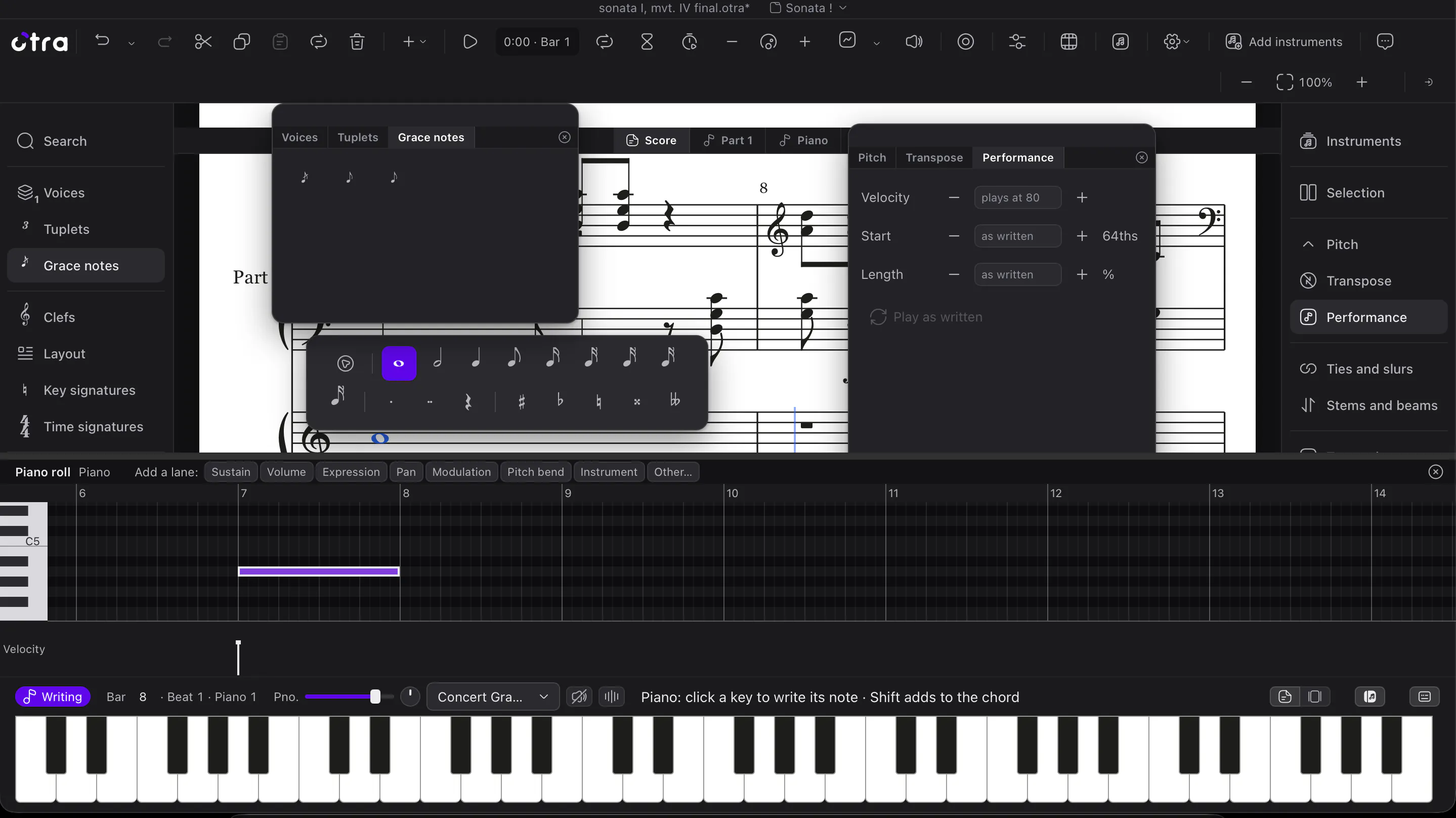Switch to the Tuplets tab
The height and width of the screenshot is (818, 1456).
click(358, 138)
